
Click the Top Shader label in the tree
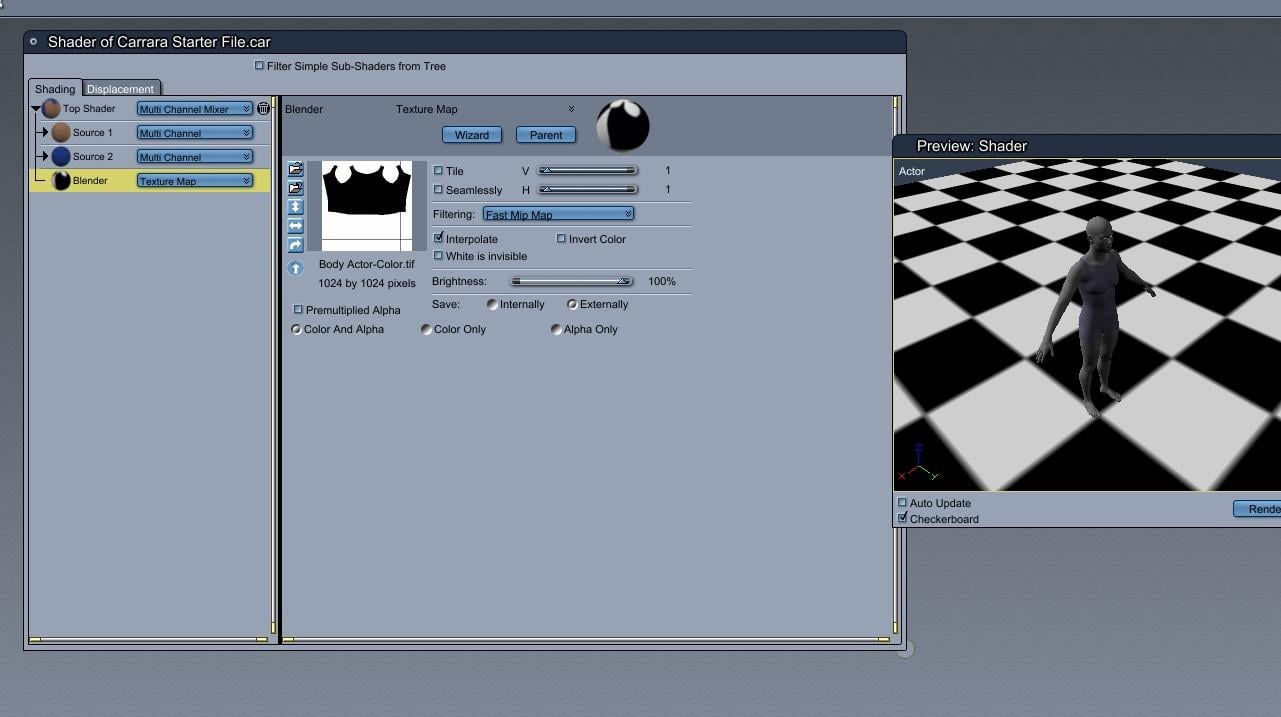point(89,108)
